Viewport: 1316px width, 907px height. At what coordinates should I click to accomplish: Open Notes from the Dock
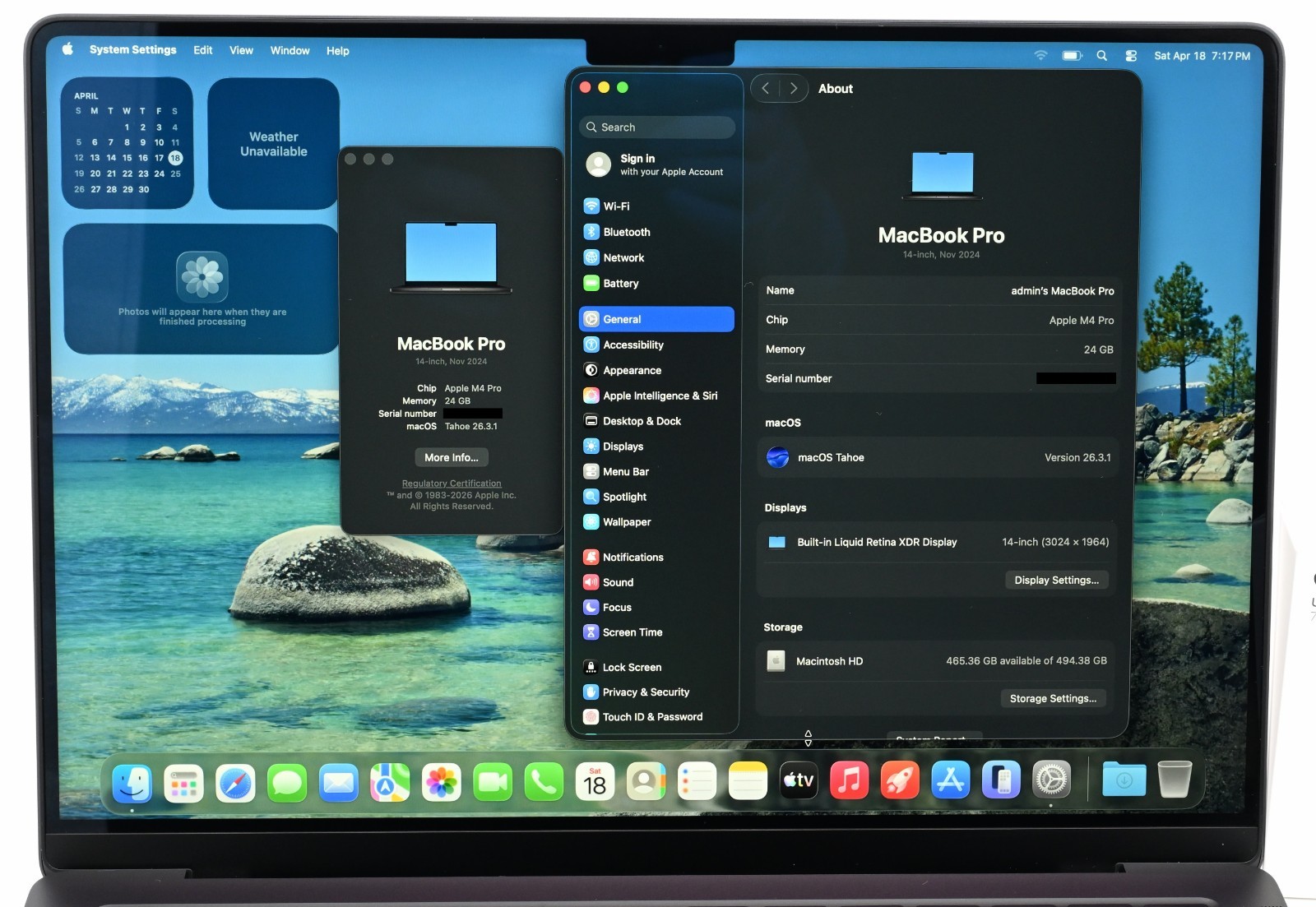[748, 781]
